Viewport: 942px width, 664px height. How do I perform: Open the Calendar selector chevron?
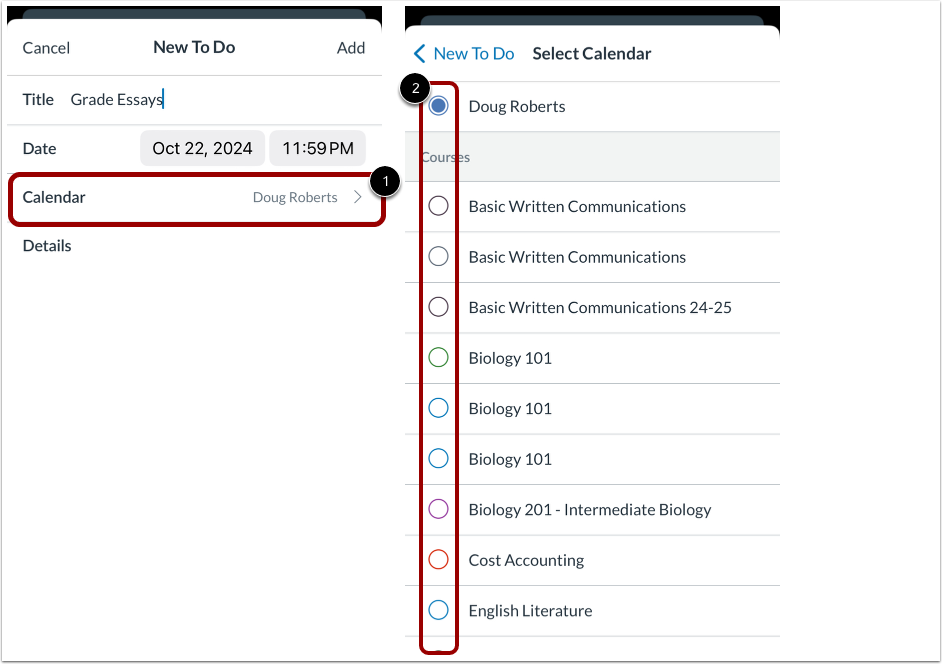359,197
